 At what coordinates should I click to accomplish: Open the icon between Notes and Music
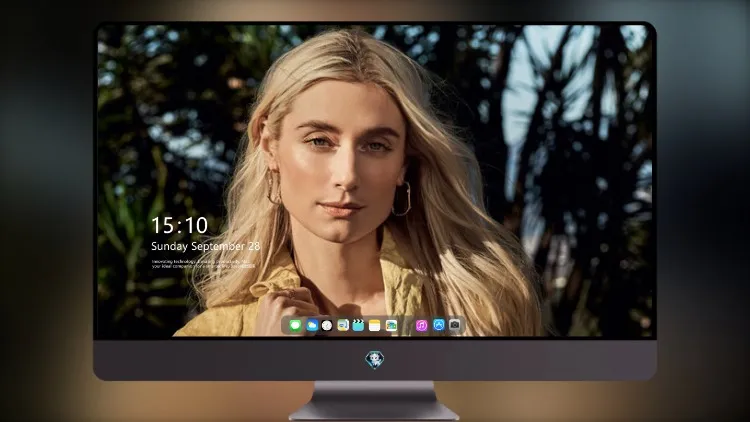point(391,326)
